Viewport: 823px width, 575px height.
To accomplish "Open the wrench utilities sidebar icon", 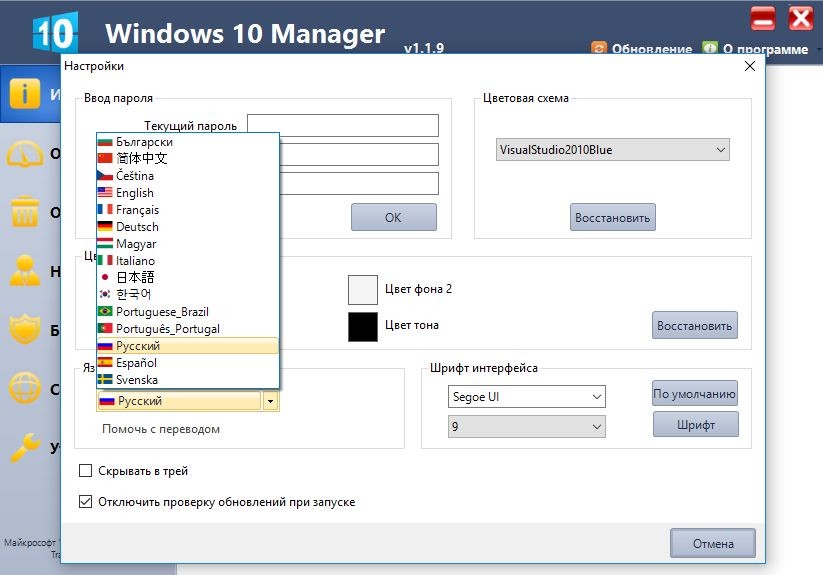I will [x=25, y=447].
